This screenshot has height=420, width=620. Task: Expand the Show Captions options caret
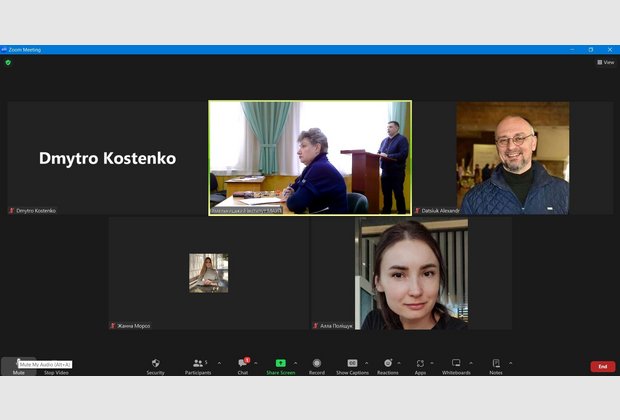(367, 363)
